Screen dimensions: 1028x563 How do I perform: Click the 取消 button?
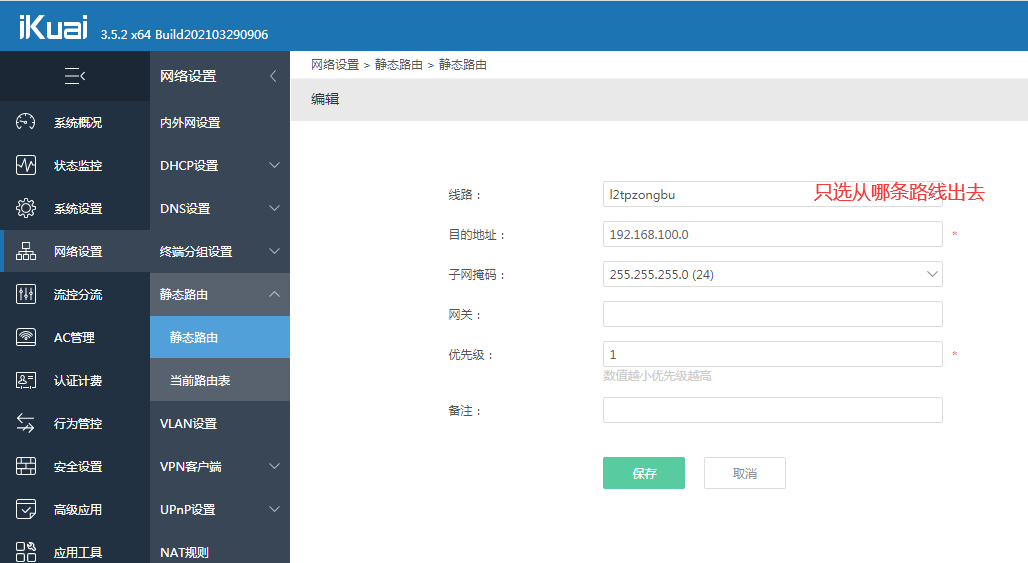(x=745, y=473)
